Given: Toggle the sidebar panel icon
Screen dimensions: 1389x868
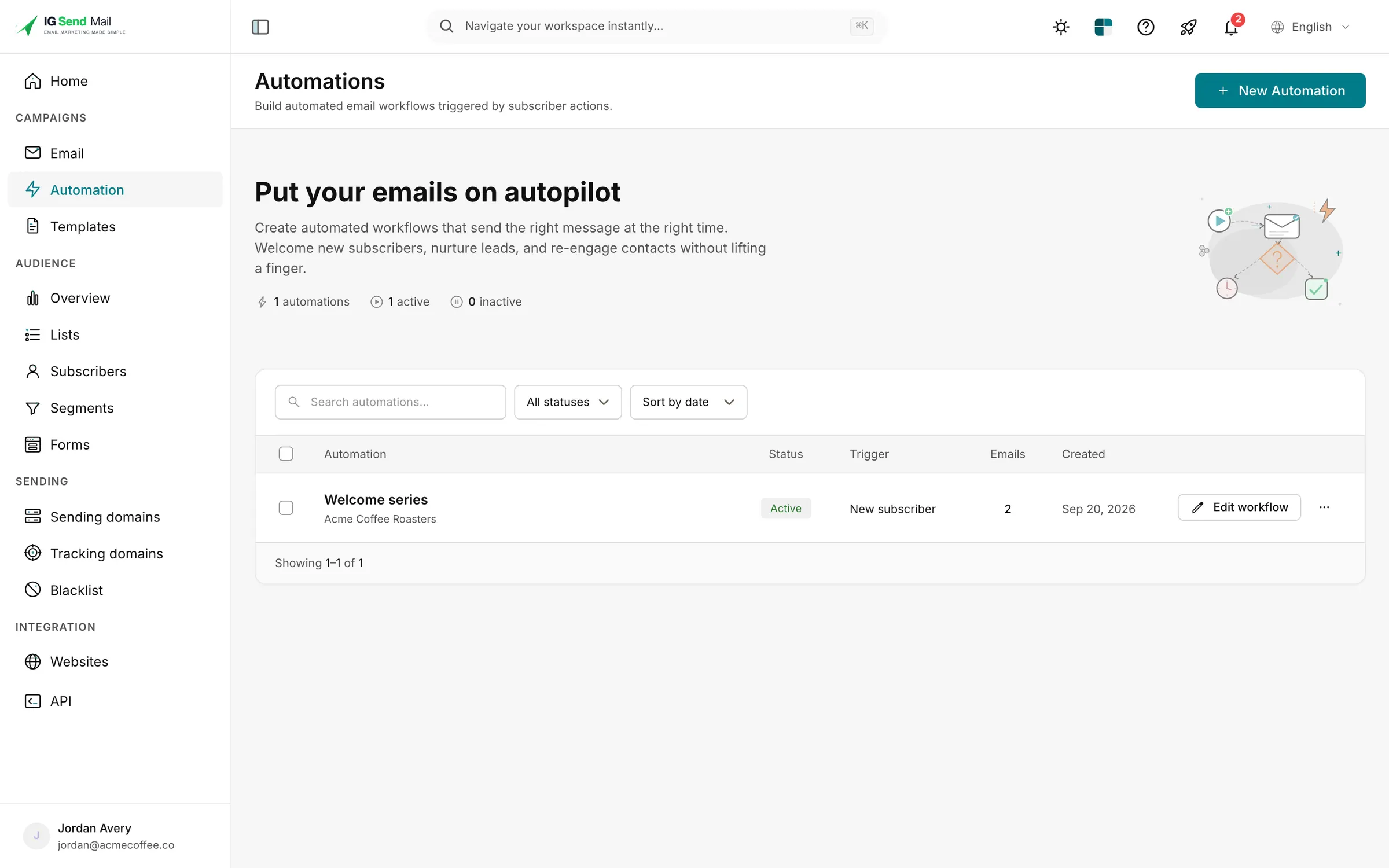Looking at the screenshot, I should (260, 27).
